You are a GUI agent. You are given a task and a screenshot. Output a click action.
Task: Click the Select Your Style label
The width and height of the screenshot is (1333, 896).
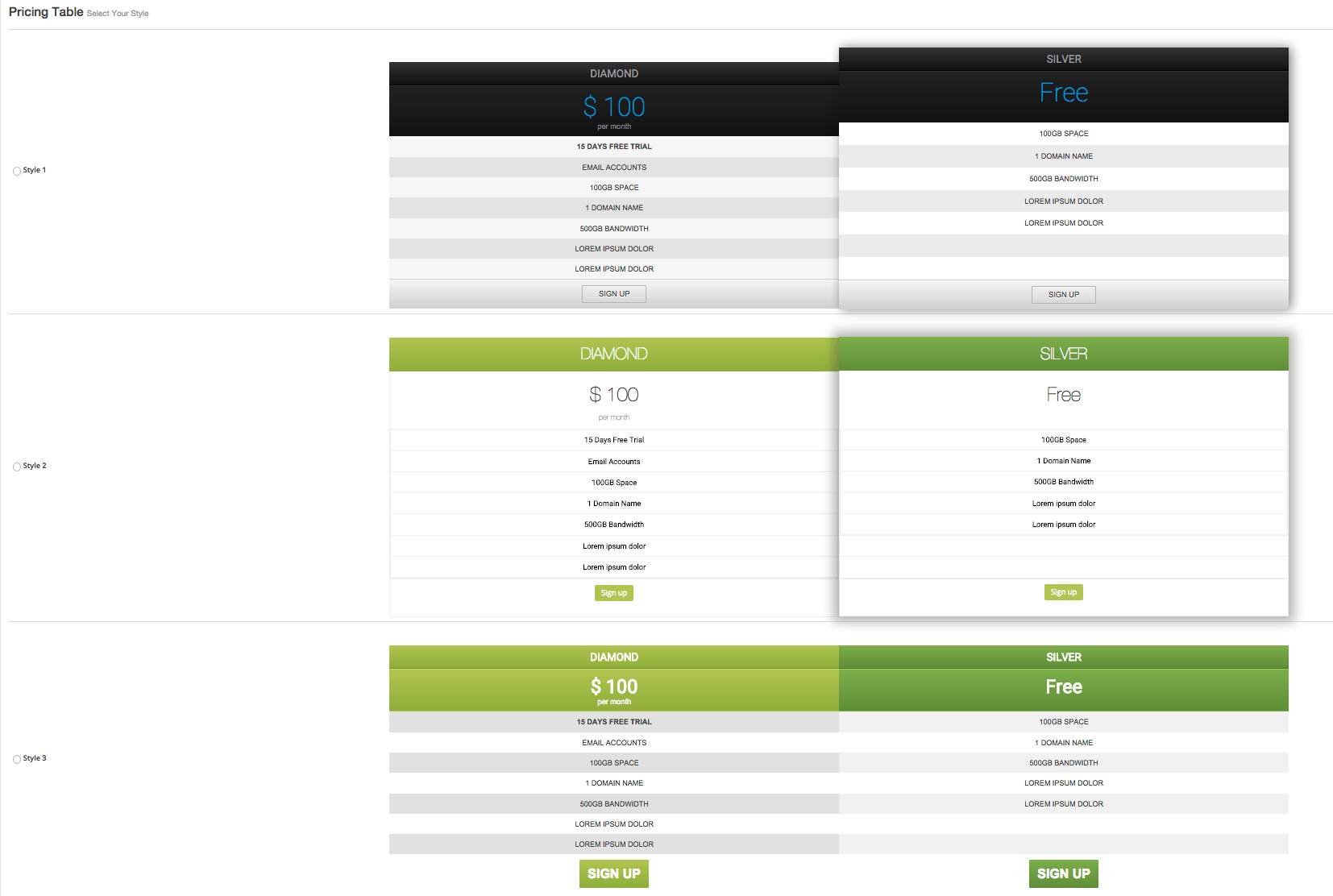tap(117, 13)
